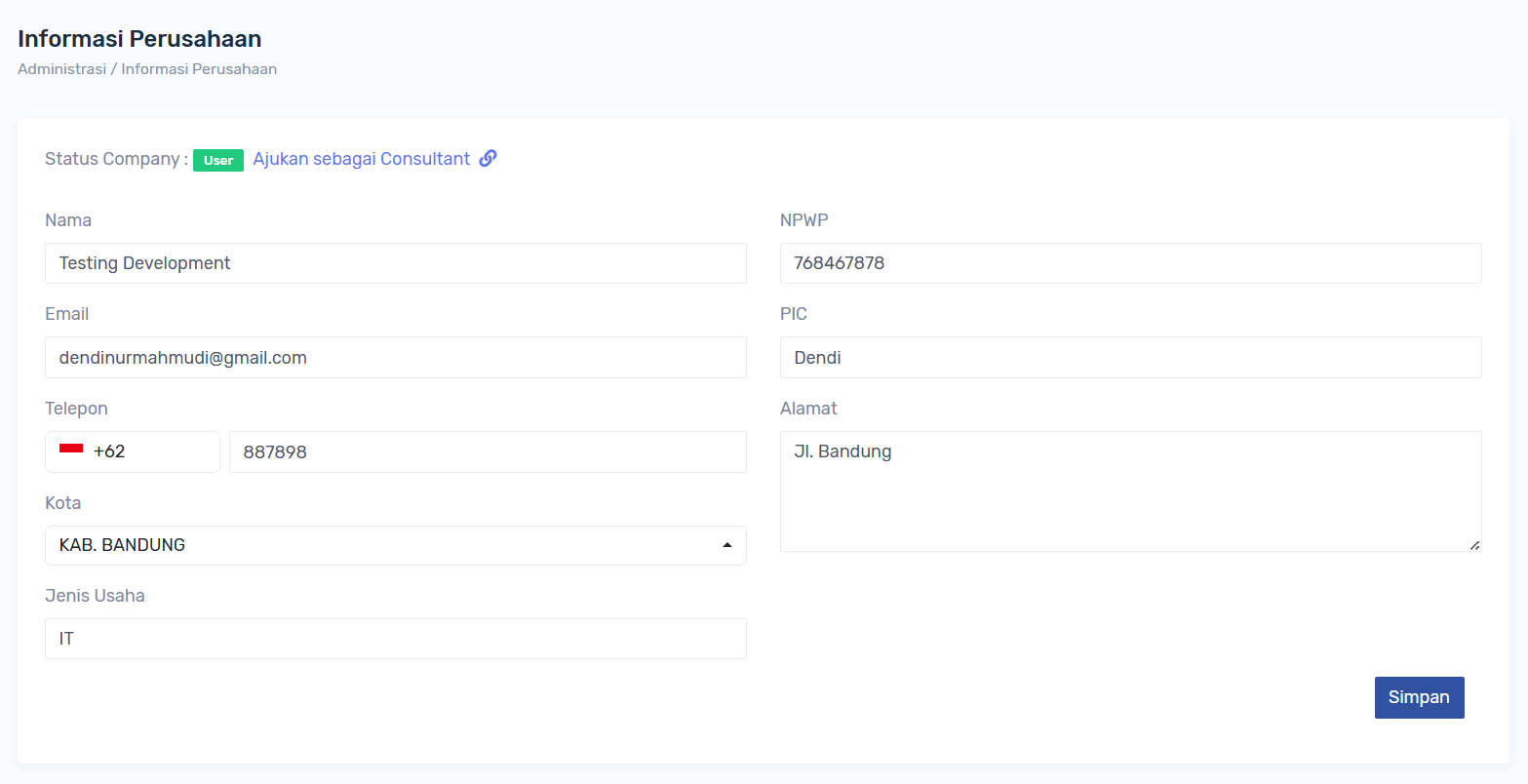The height and width of the screenshot is (784, 1528).
Task: Select the PIC field containing Dendi
Action: [1130, 358]
